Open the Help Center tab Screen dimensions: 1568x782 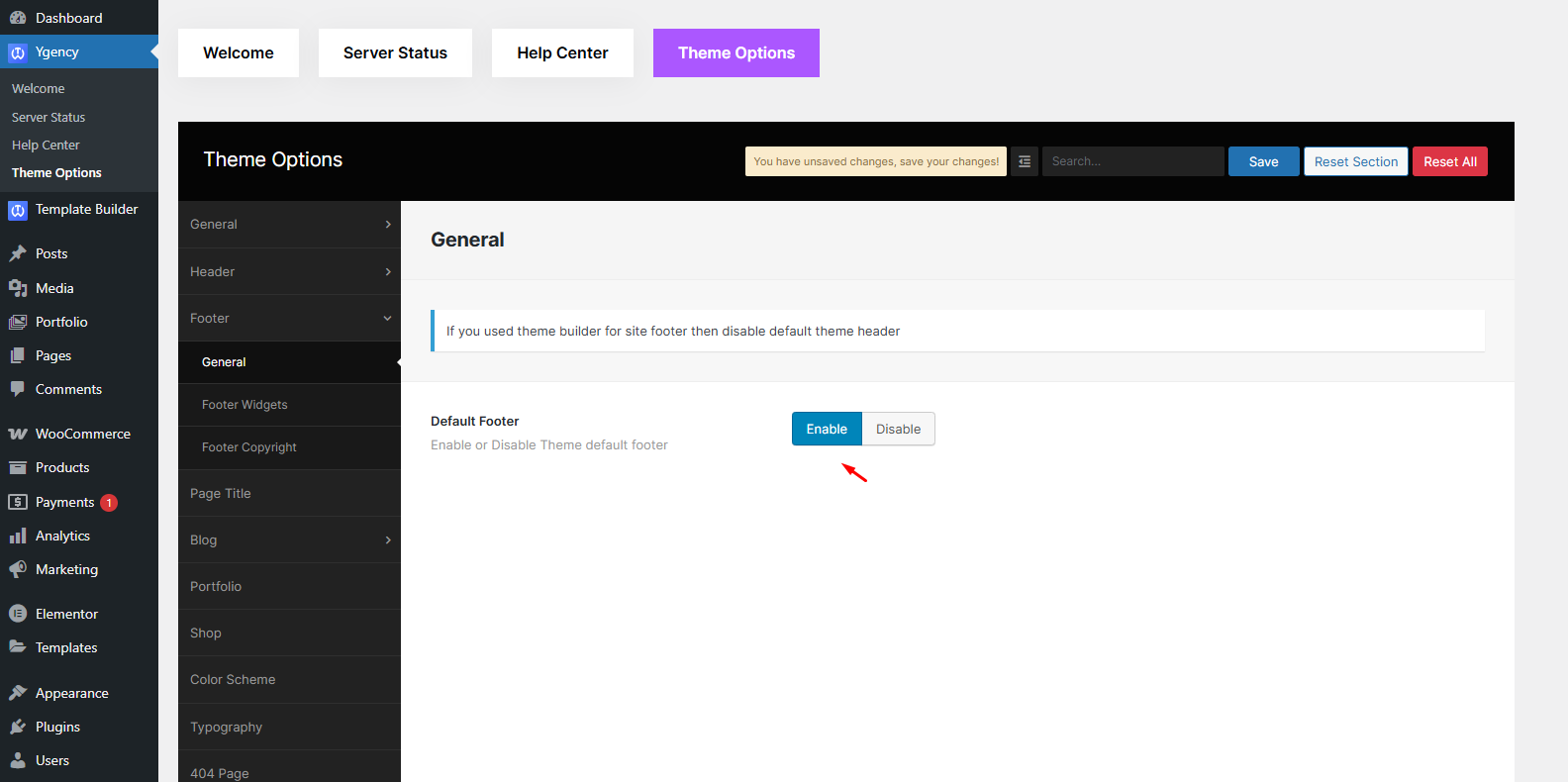pos(562,52)
